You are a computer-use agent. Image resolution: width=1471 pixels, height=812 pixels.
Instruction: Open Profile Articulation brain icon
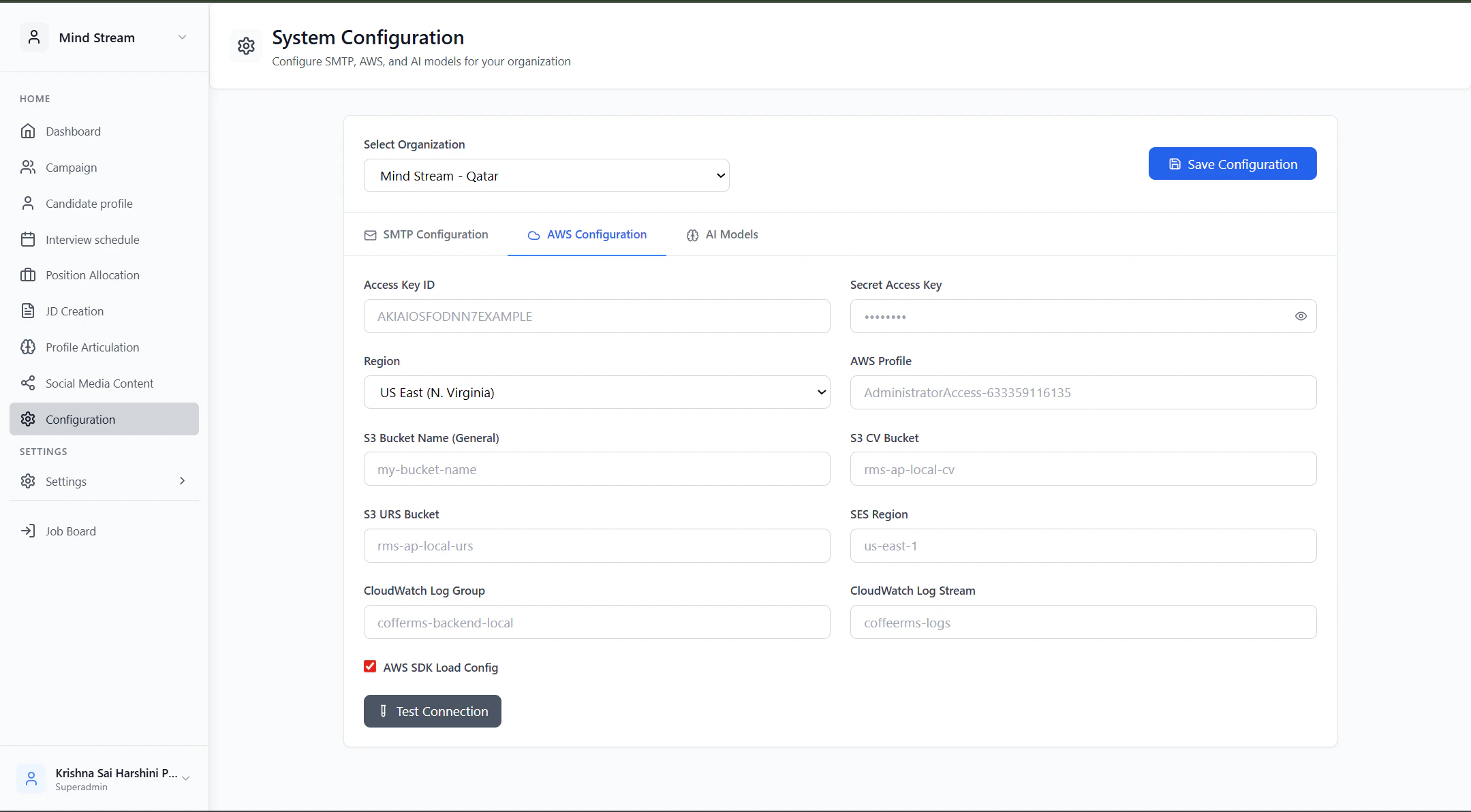pos(28,347)
